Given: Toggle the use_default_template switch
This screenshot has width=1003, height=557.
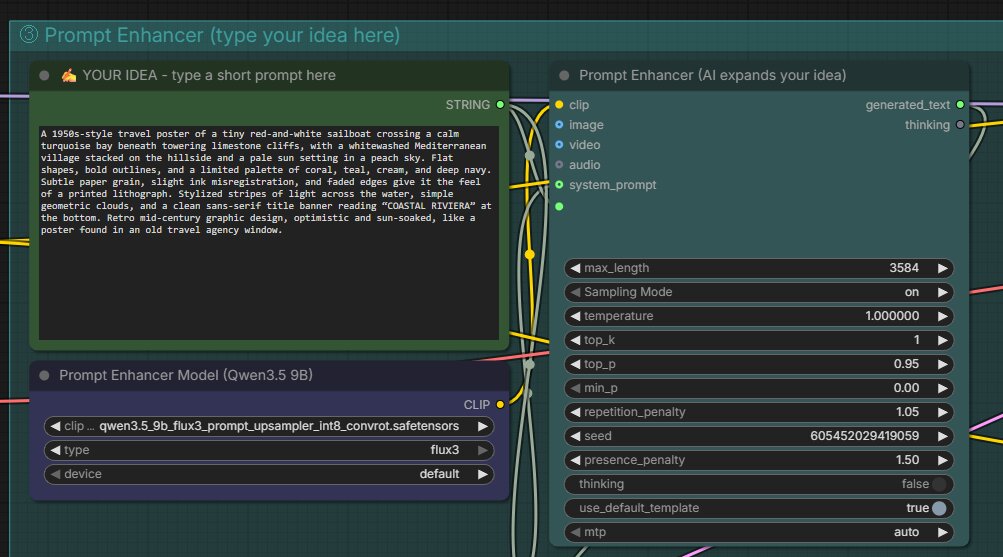Looking at the screenshot, I should pos(939,508).
